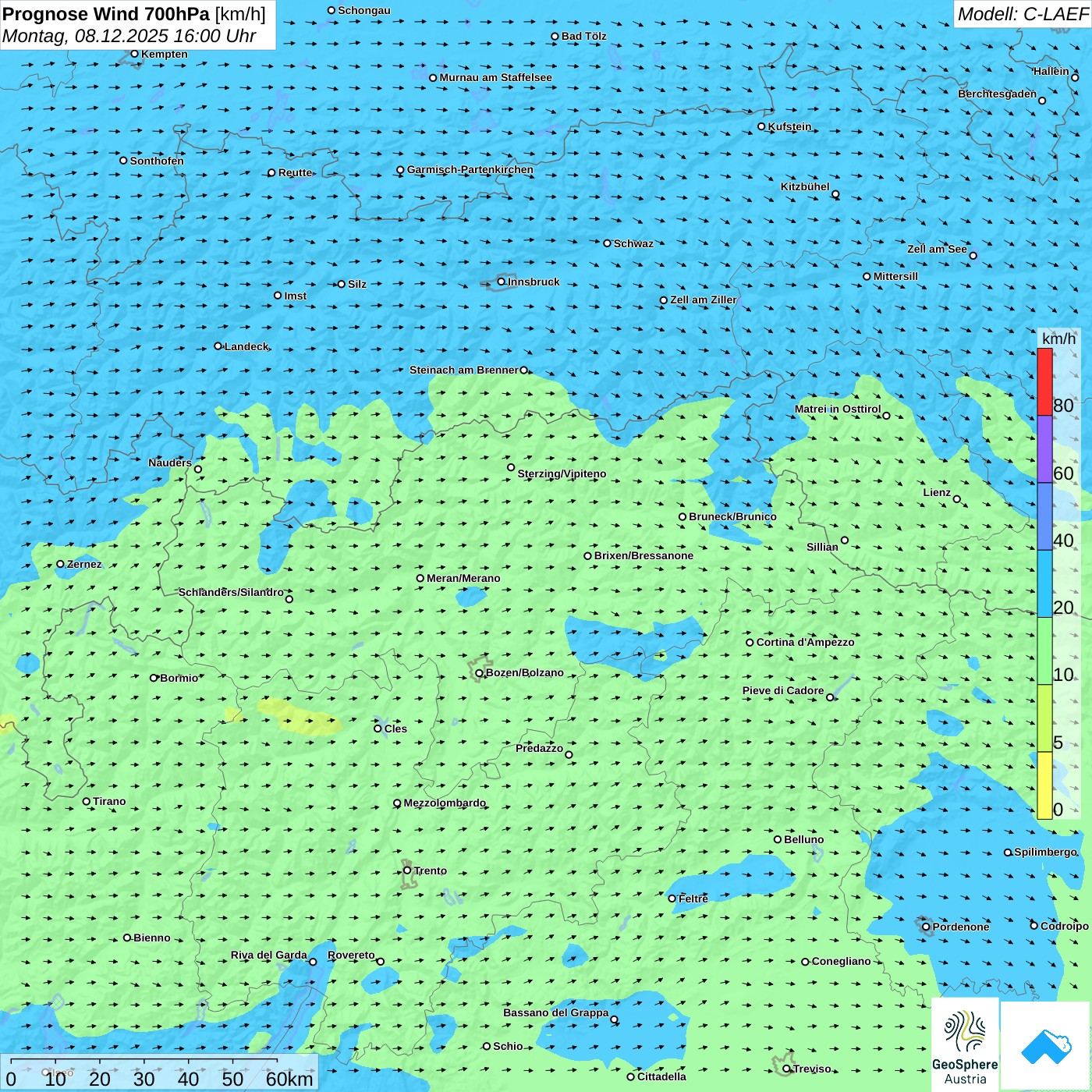Click the Kempten city marker
1092x1092 pixels.
[x=134, y=54]
